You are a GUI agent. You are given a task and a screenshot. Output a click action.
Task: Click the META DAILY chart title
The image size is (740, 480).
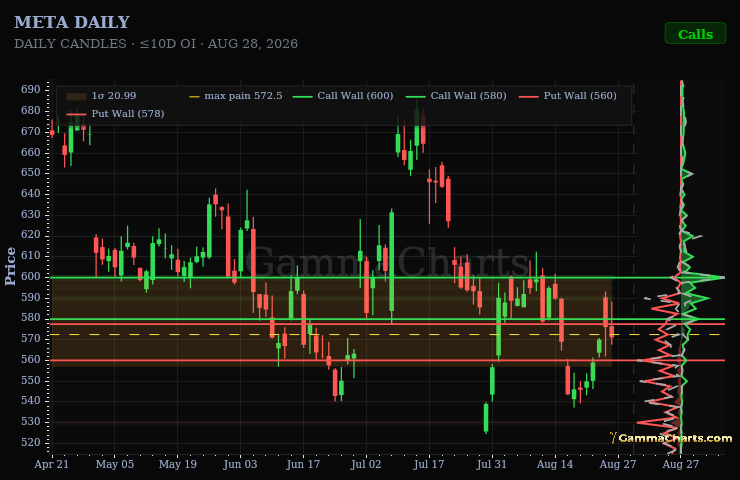(x=72, y=22)
